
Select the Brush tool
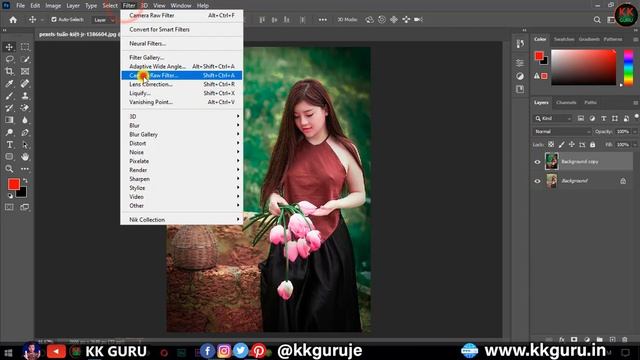[9, 96]
